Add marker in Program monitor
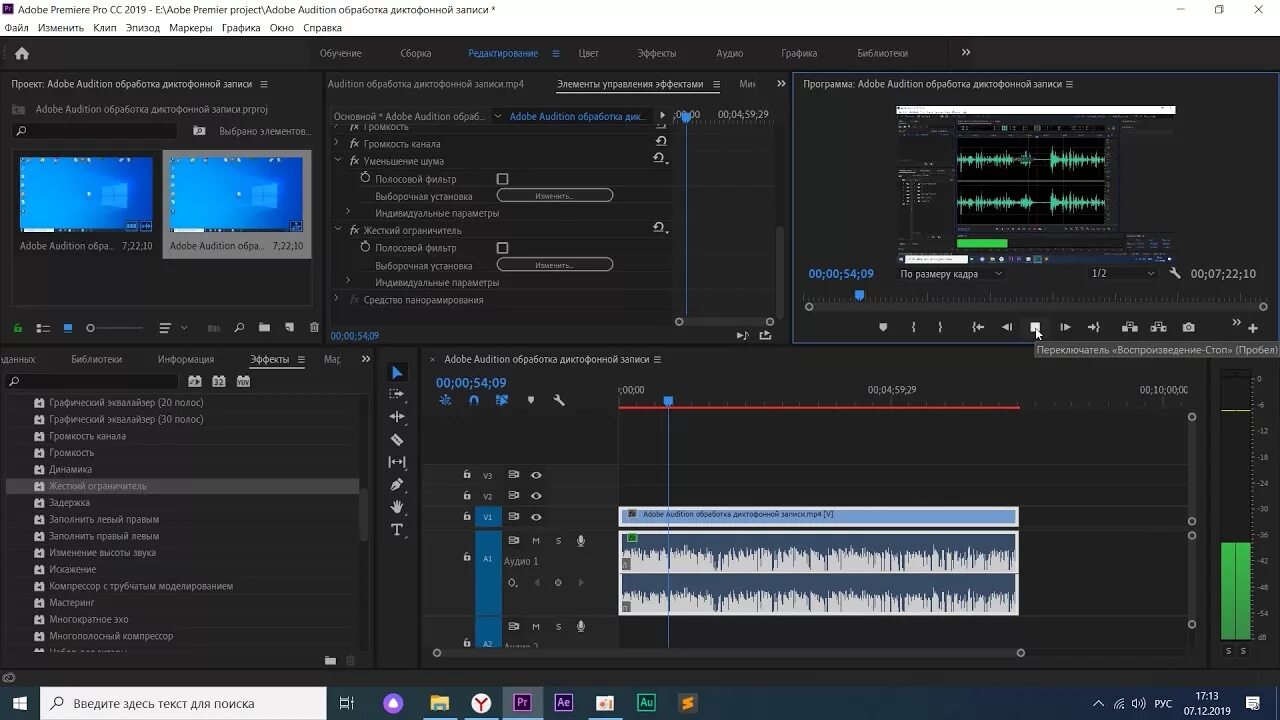Image resolution: width=1280 pixels, height=720 pixels. click(x=883, y=327)
